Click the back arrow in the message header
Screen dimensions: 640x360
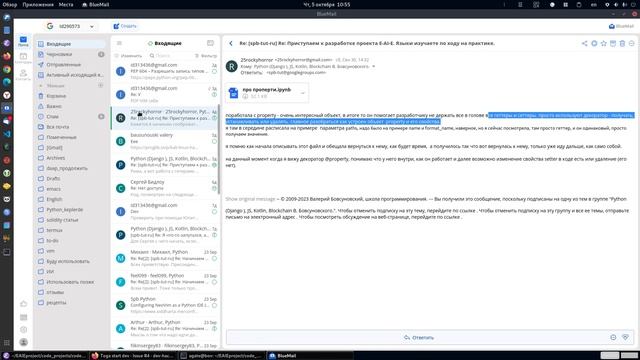click(231, 43)
